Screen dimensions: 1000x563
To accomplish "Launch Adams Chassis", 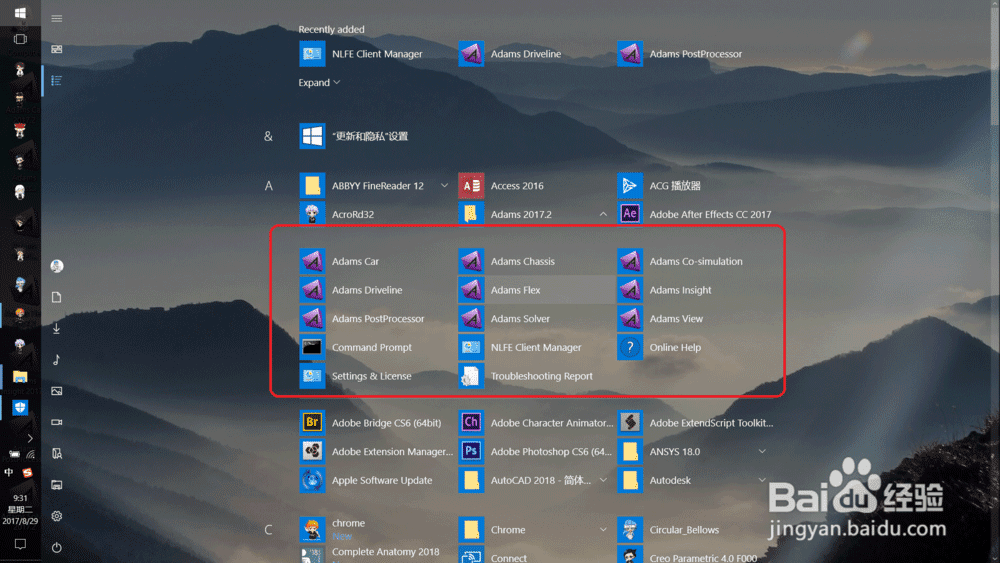I will [536, 261].
